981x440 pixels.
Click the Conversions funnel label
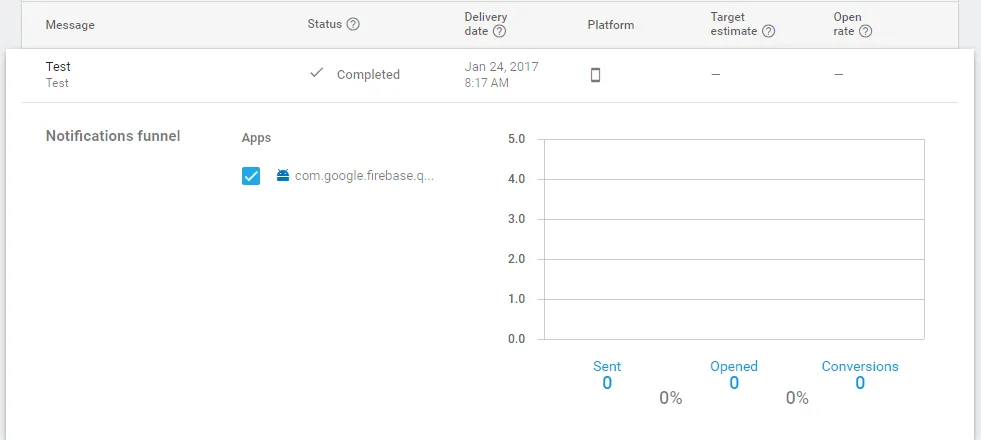860,366
